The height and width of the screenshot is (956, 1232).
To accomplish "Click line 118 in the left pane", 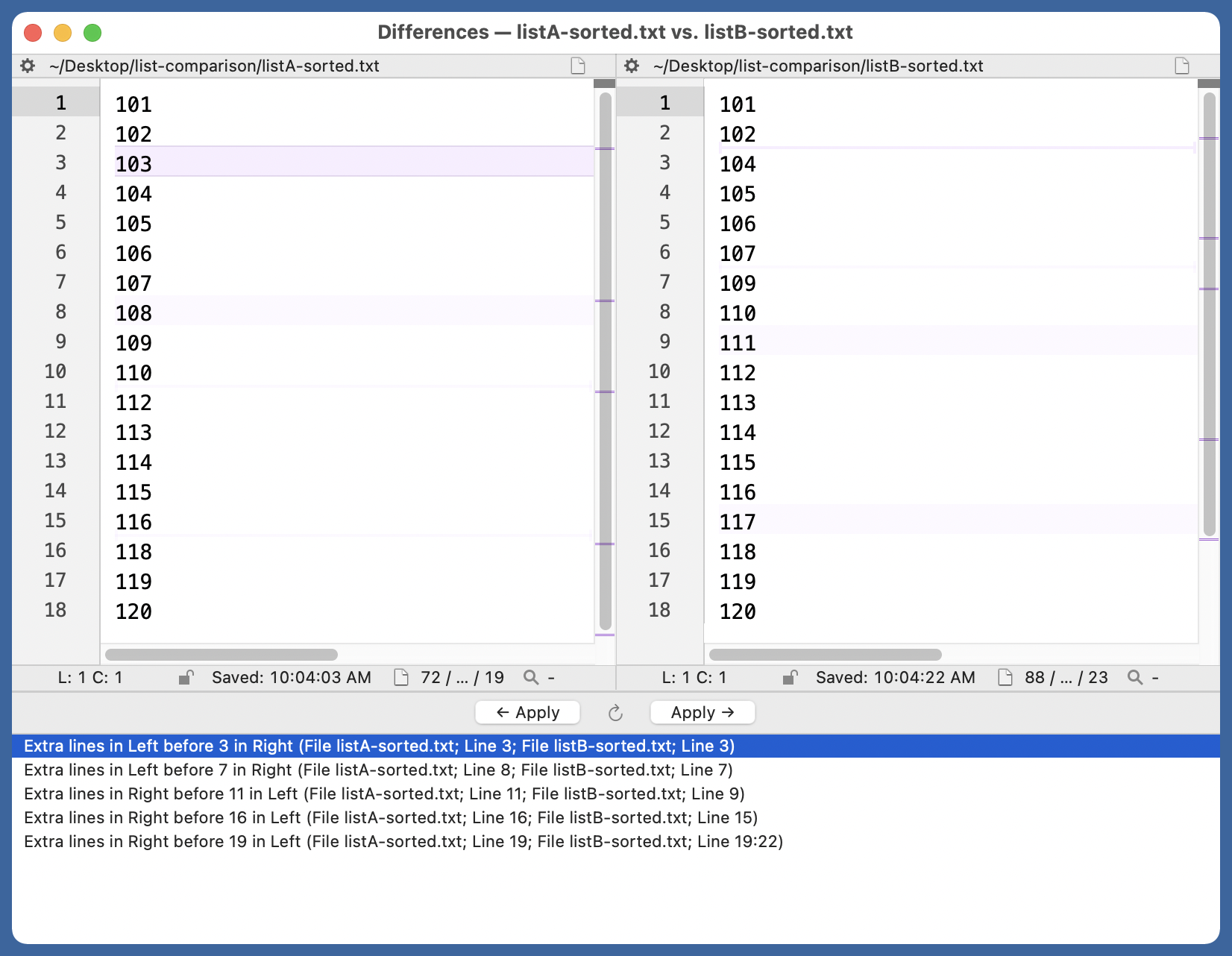I will click(x=133, y=552).
